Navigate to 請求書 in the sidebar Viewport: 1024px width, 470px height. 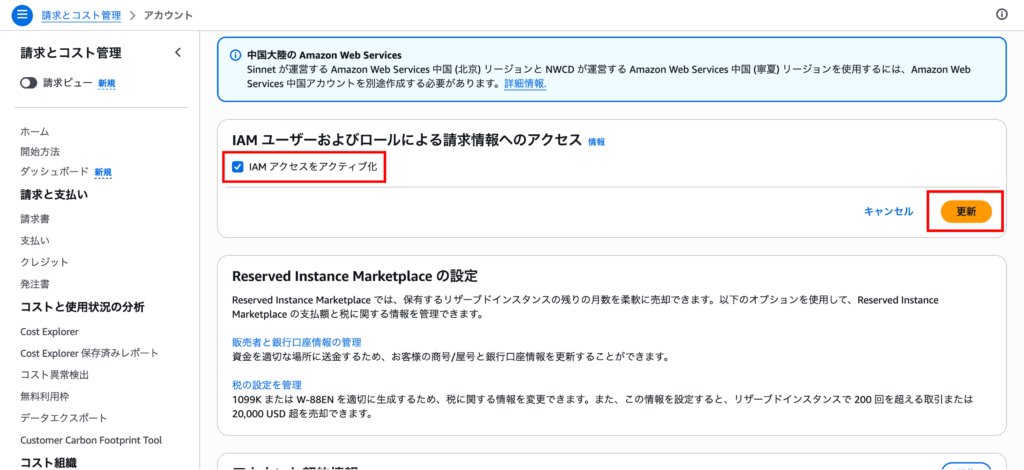click(35, 218)
